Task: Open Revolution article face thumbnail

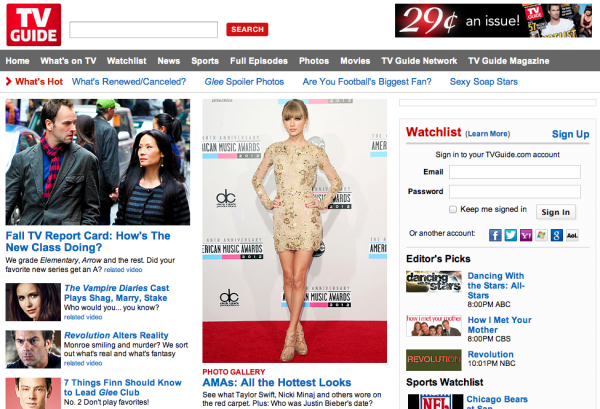Action: pyautogui.click(x=33, y=349)
